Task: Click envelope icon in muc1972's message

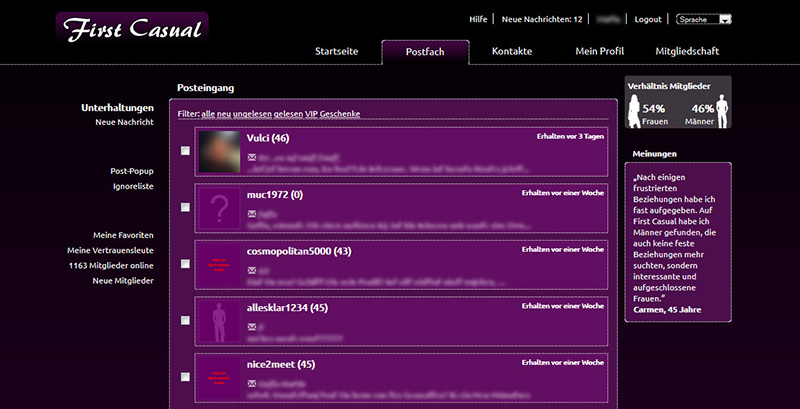Action: coord(252,214)
